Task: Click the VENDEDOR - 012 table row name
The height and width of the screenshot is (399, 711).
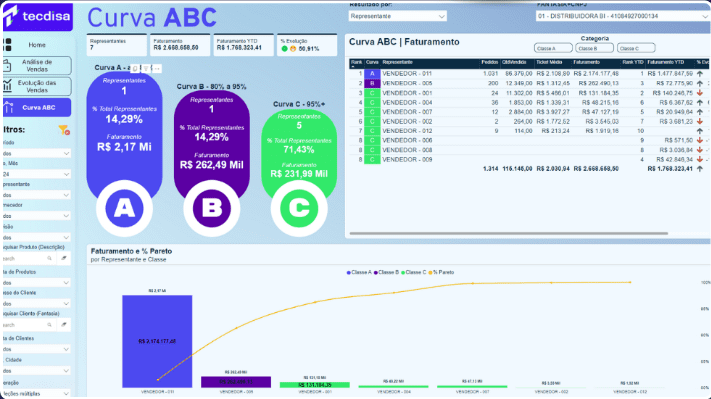Action: pyautogui.click(x=407, y=131)
